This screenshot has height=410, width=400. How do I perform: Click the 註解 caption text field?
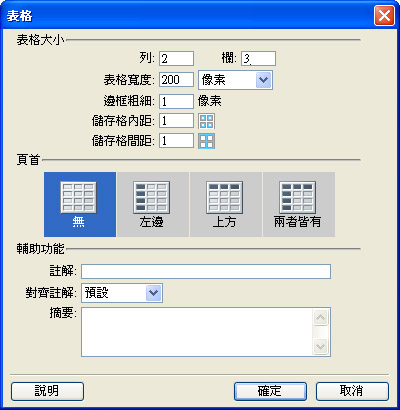point(206,271)
